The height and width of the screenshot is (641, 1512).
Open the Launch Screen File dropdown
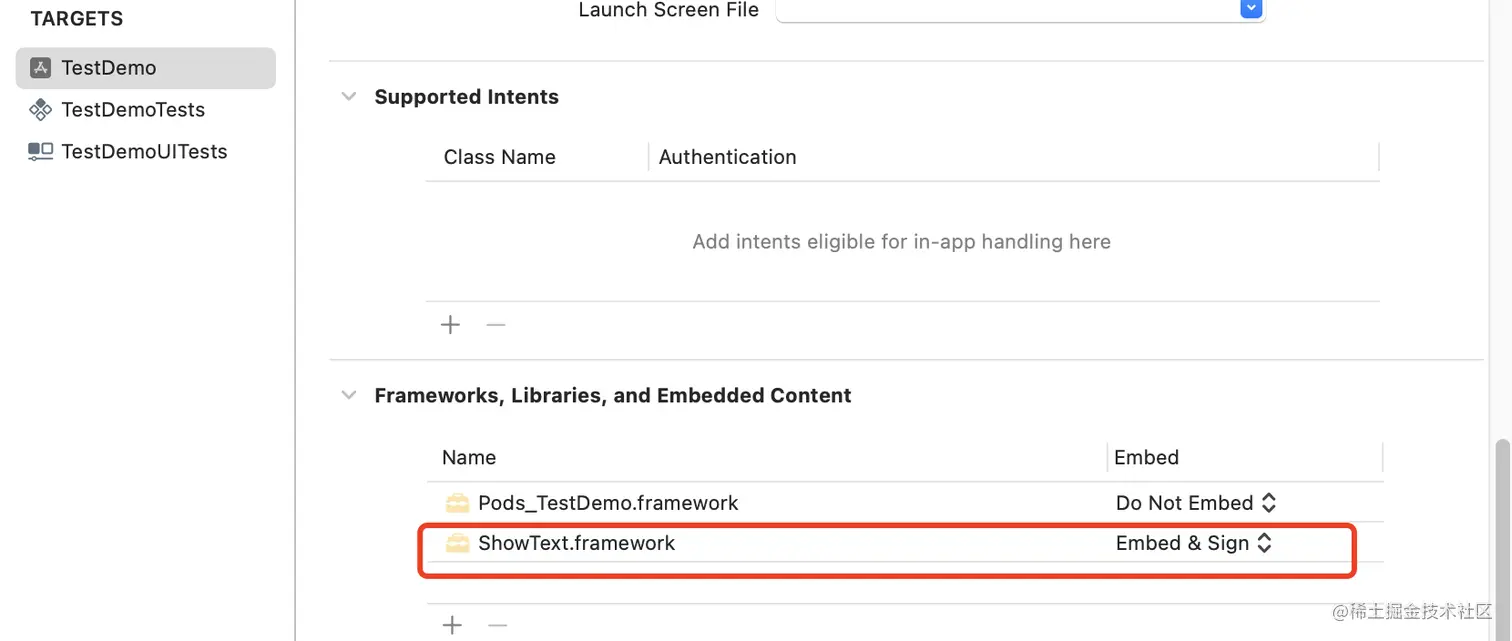1251,9
